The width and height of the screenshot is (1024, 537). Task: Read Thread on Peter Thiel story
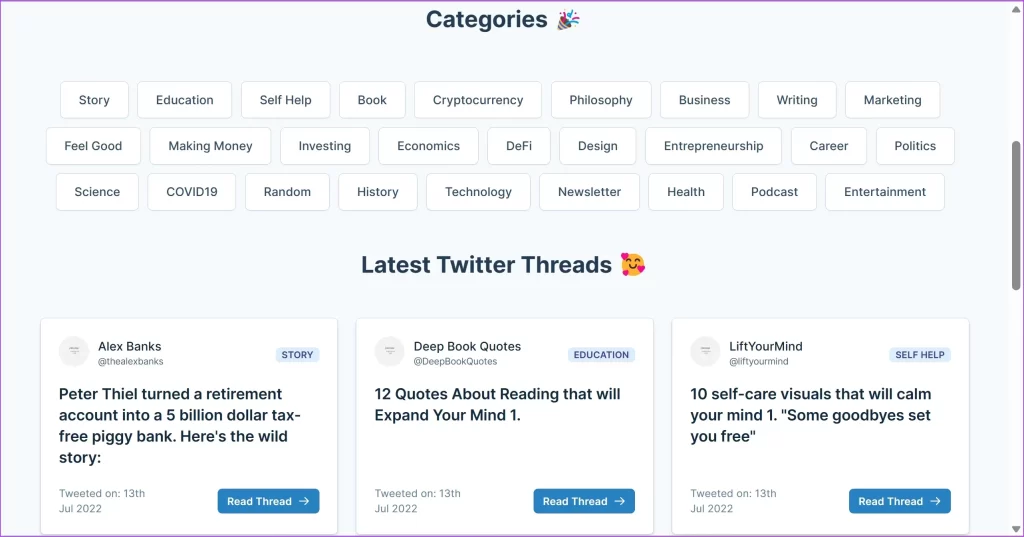click(268, 501)
